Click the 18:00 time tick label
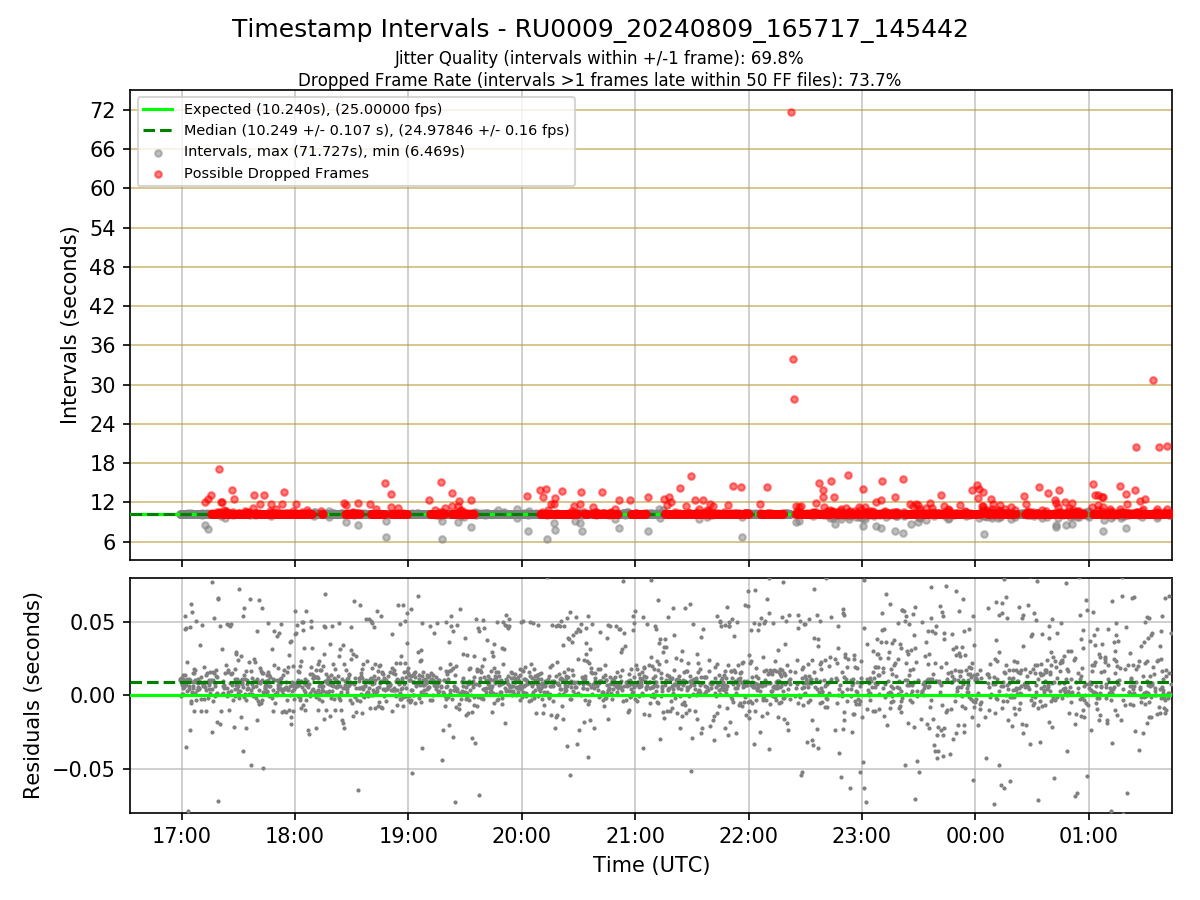This screenshot has width=1200, height=900. [x=294, y=835]
